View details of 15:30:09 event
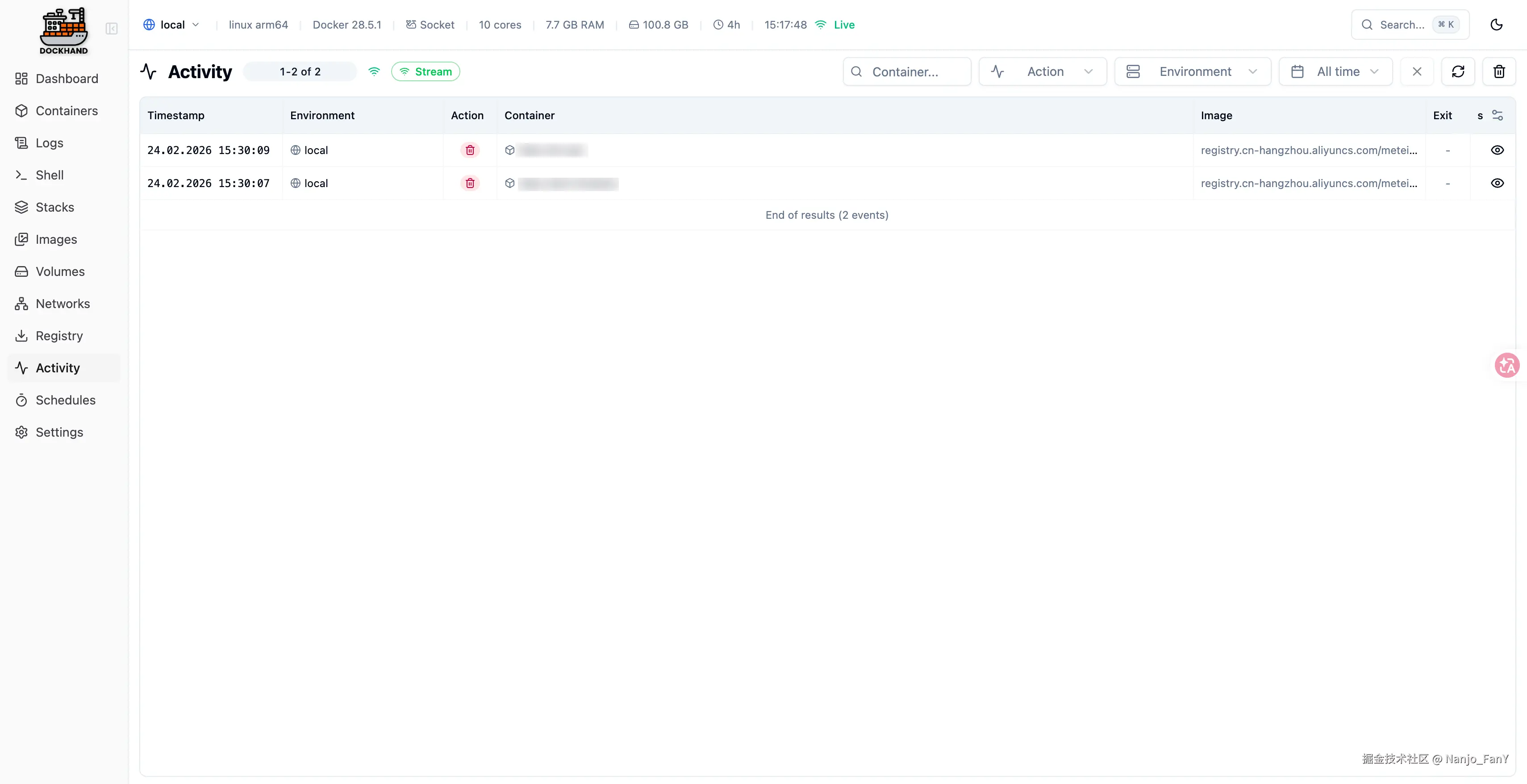Viewport: 1527px width, 784px height. point(1497,150)
